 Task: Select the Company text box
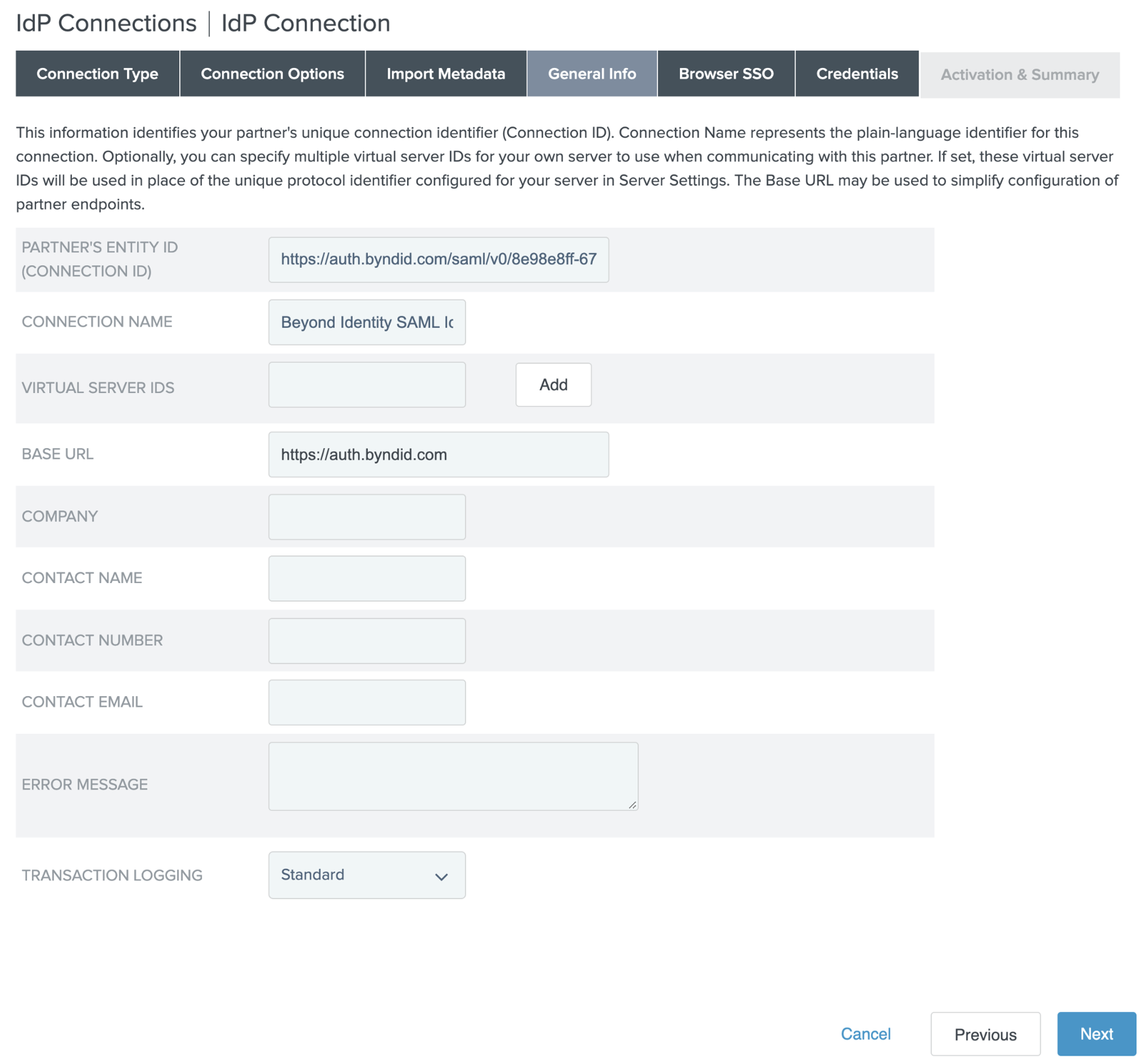click(367, 517)
